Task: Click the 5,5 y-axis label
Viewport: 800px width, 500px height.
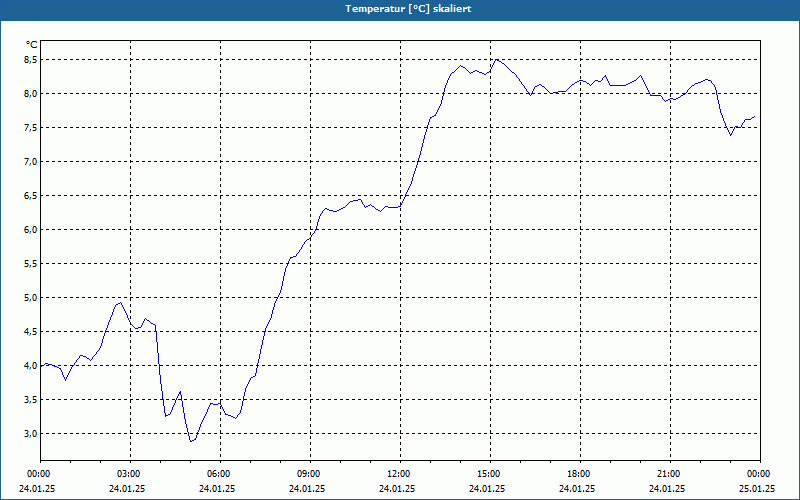Action: 31,264
